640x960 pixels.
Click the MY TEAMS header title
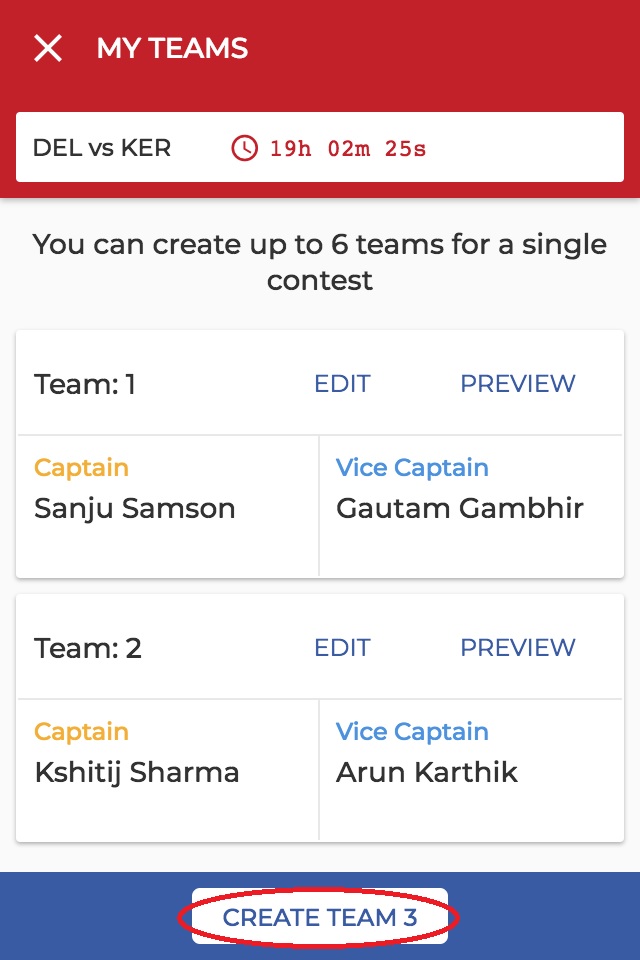pyautogui.click(x=172, y=48)
